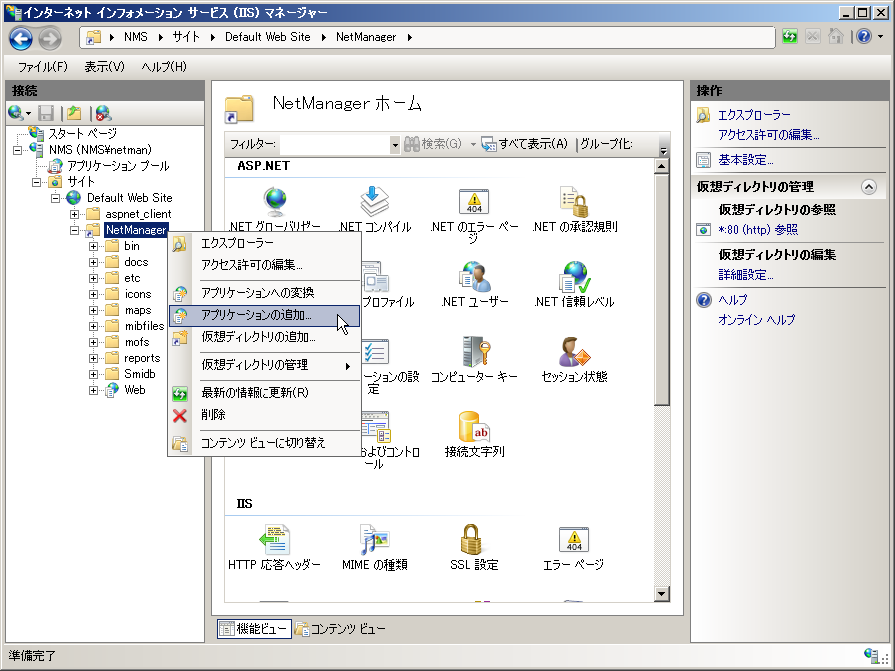
Task: Expand the aspnet_client tree node
Action: click(x=74, y=215)
